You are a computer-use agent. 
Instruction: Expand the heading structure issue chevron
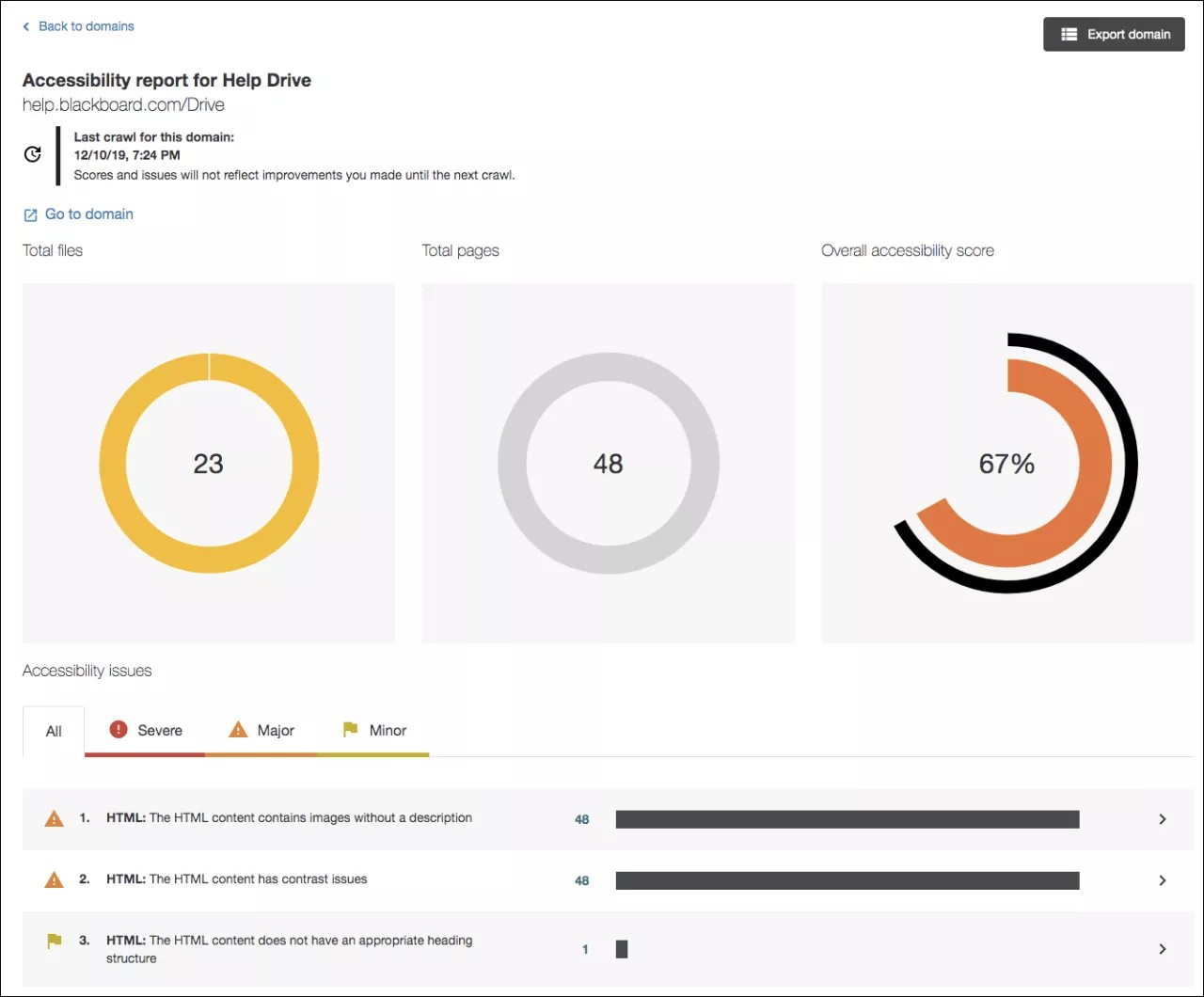tap(1163, 949)
